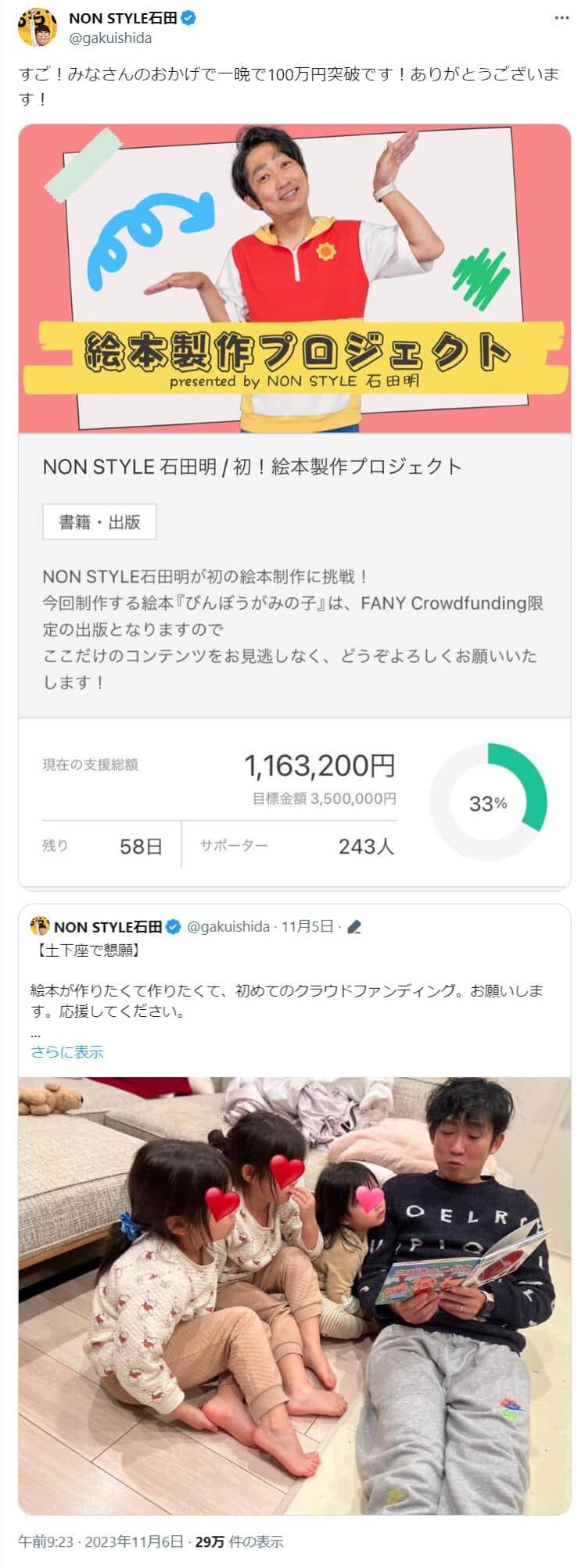
Task: Open the tweet timestamp 午前9:23 · 2023年11月6日
Action: click(x=100, y=1542)
